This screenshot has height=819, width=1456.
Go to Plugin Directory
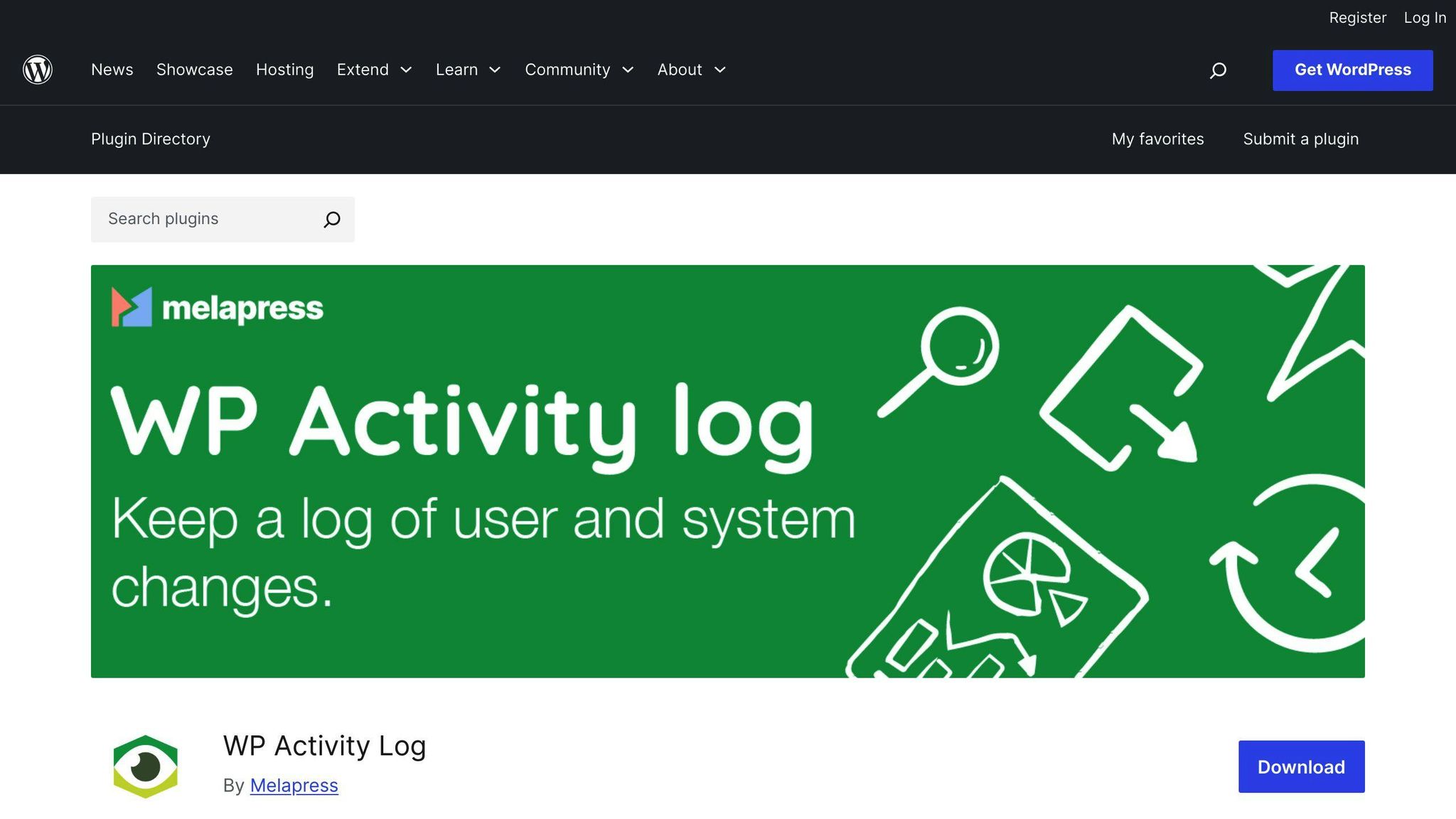(x=151, y=139)
